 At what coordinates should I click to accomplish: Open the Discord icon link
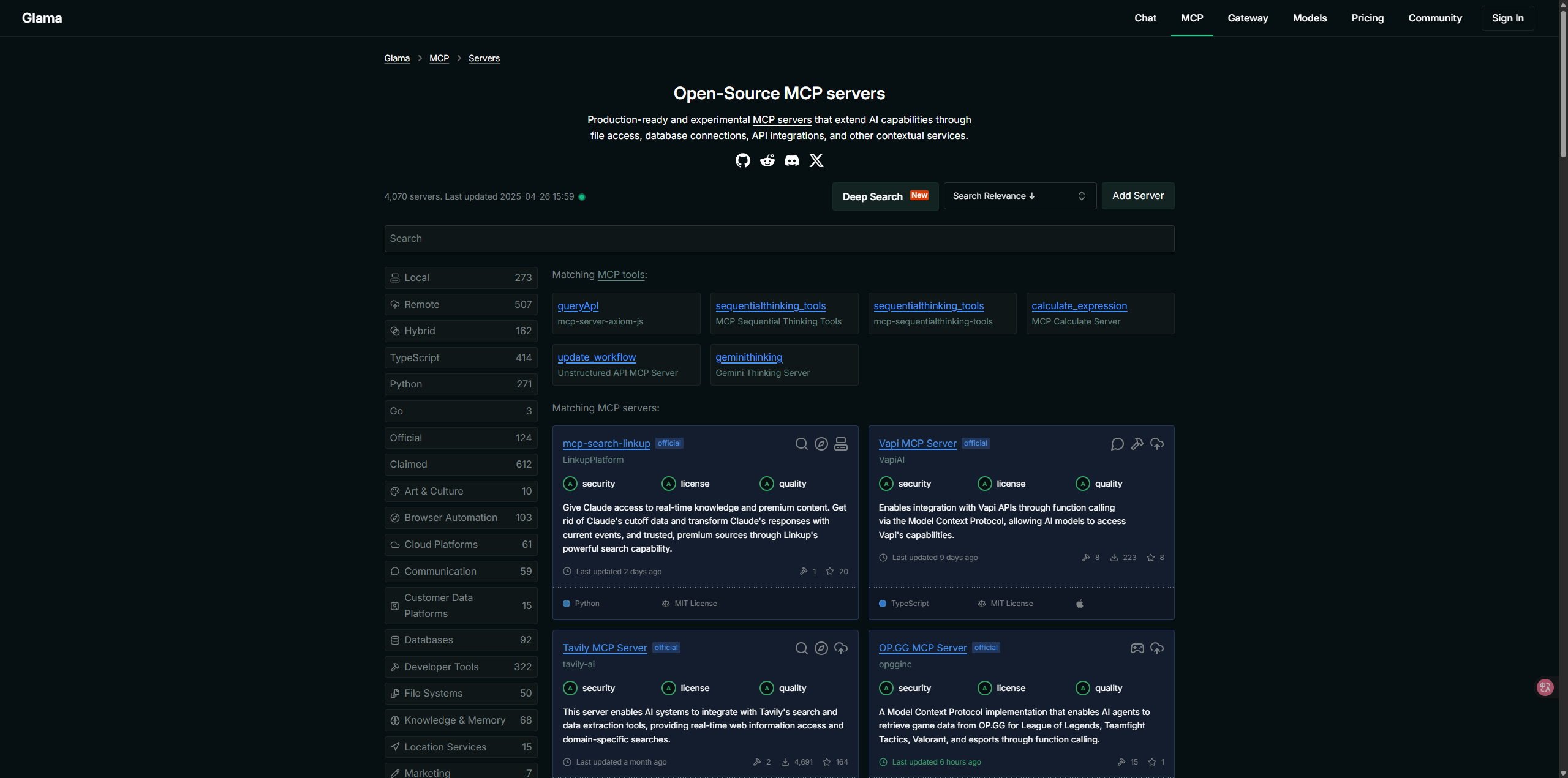pos(791,160)
